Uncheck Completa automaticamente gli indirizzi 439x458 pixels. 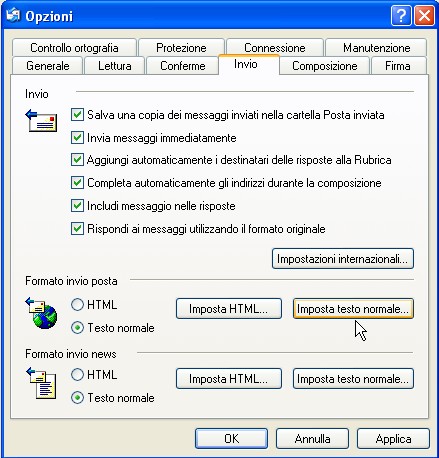[x=77, y=183]
